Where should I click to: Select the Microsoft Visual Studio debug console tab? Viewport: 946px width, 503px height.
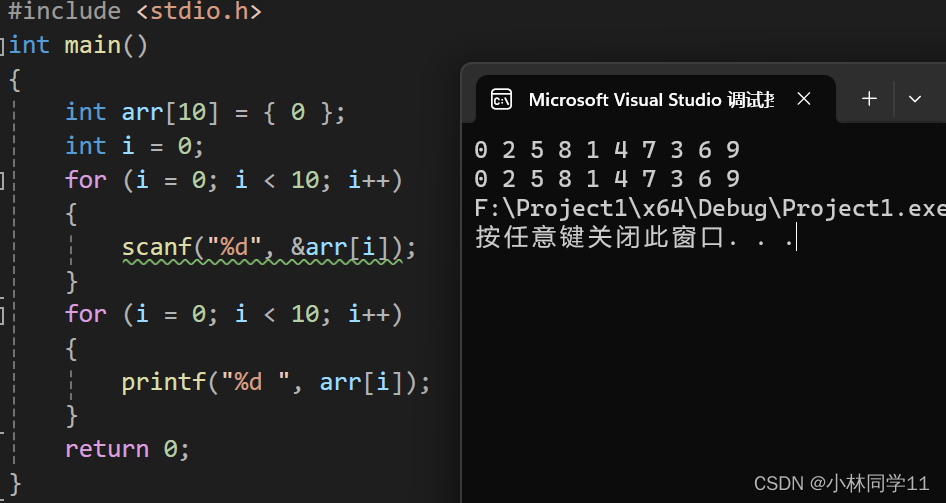pyautogui.click(x=655, y=99)
